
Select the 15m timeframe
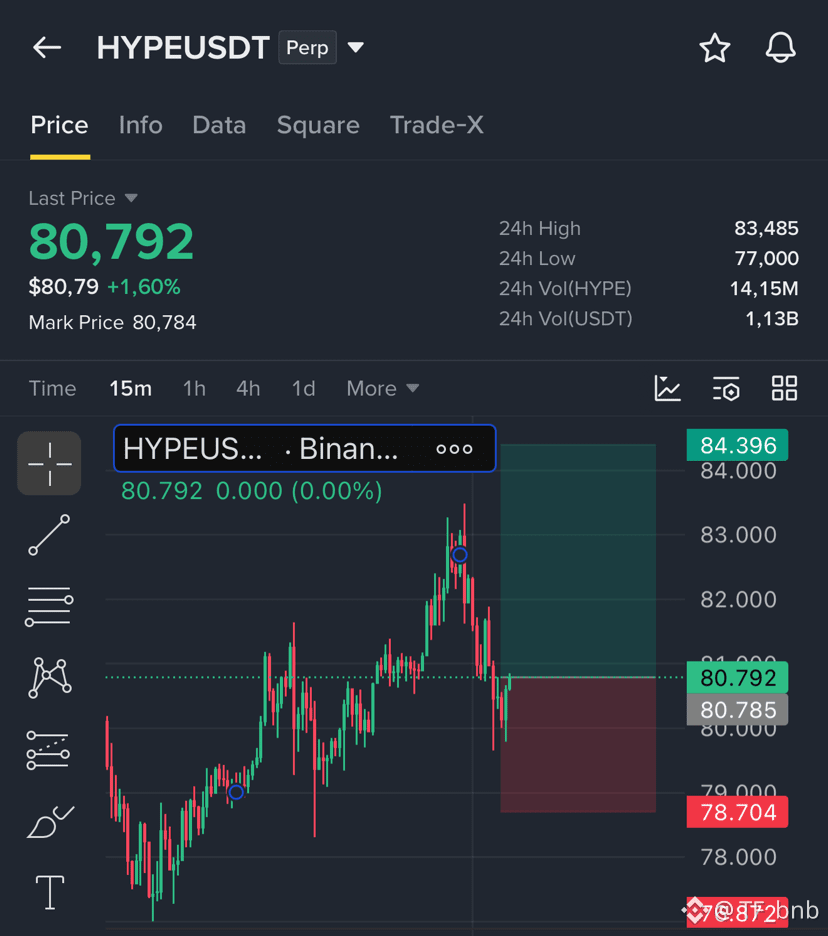pyautogui.click(x=130, y=389)
